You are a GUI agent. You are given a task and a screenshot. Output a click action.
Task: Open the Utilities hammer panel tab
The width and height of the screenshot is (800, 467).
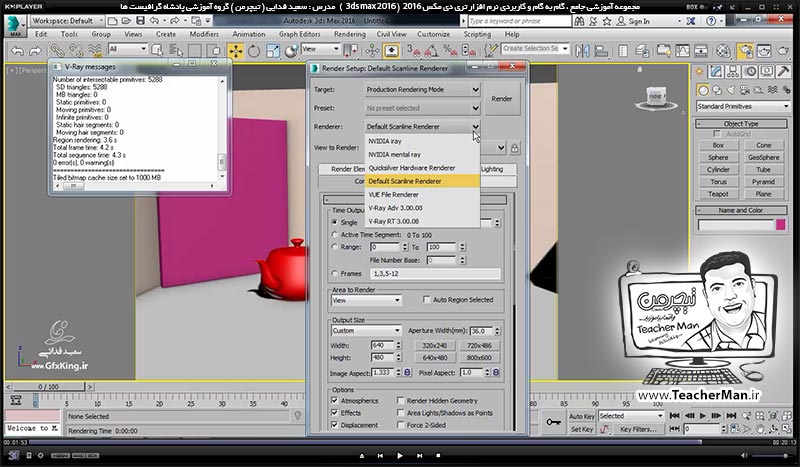point(783,71)
